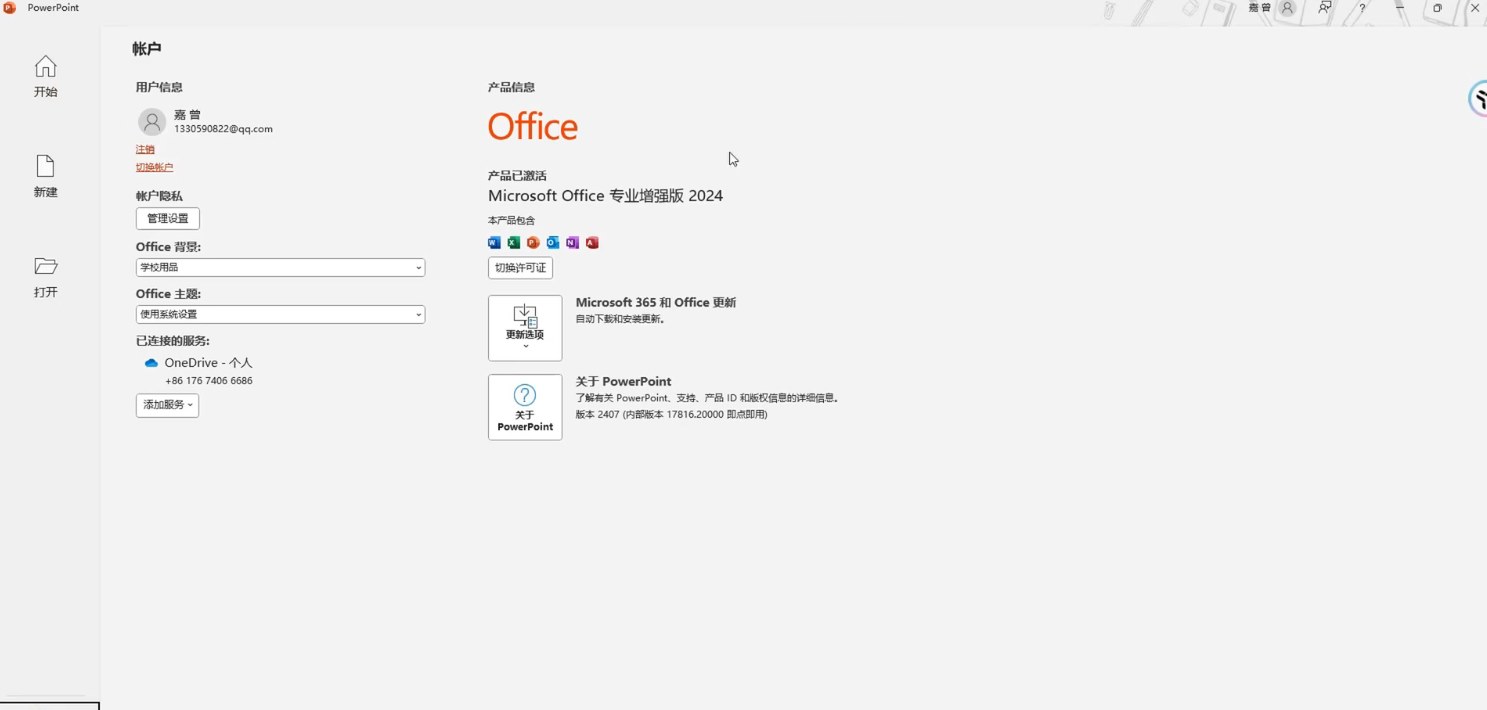1487x710 pixels.
Task: Open the 关于 PowerPoint square button
Action: (x=525, y=407)
